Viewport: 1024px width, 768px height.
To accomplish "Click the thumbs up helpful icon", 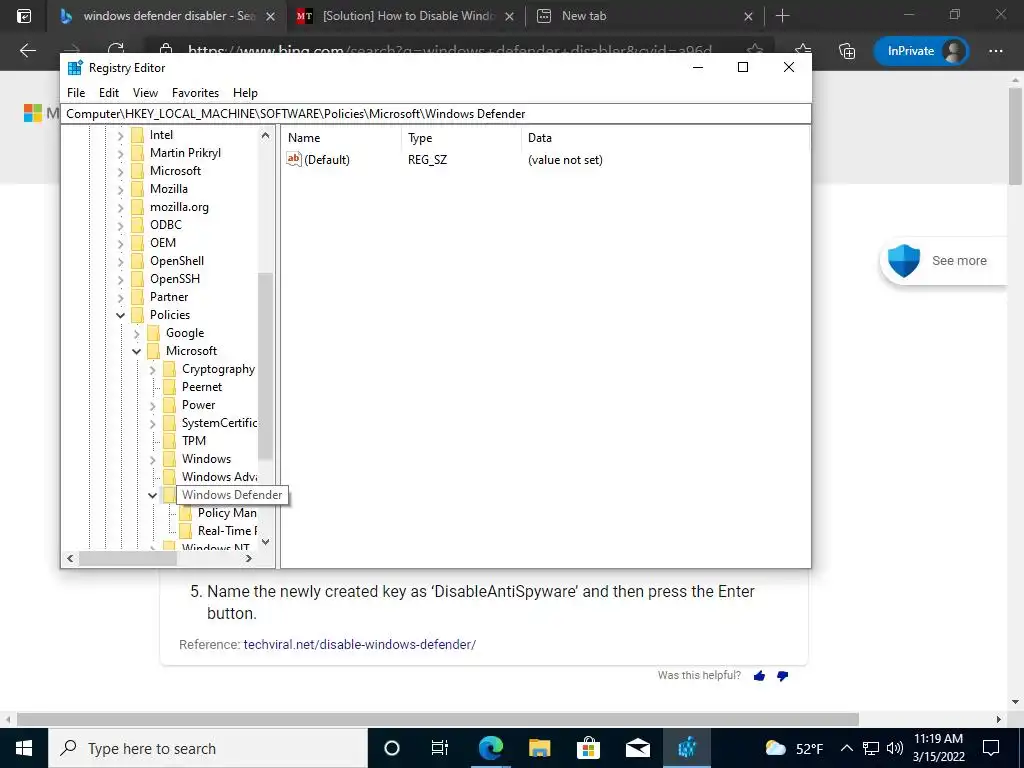I will (x=759, y=676).
